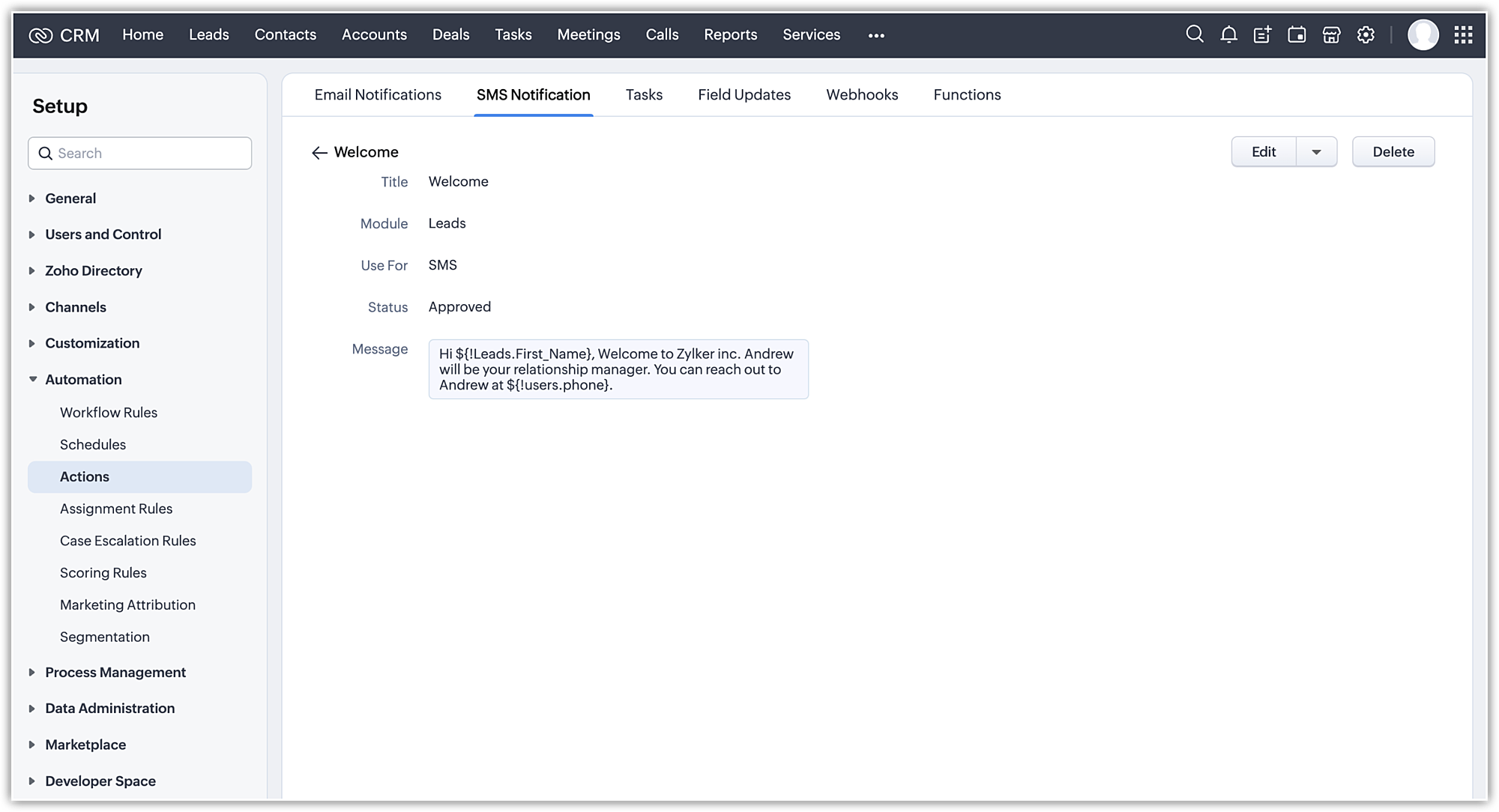Collapse the Automation section
The width and height of the screenshot is (1499, 812).
33,380
